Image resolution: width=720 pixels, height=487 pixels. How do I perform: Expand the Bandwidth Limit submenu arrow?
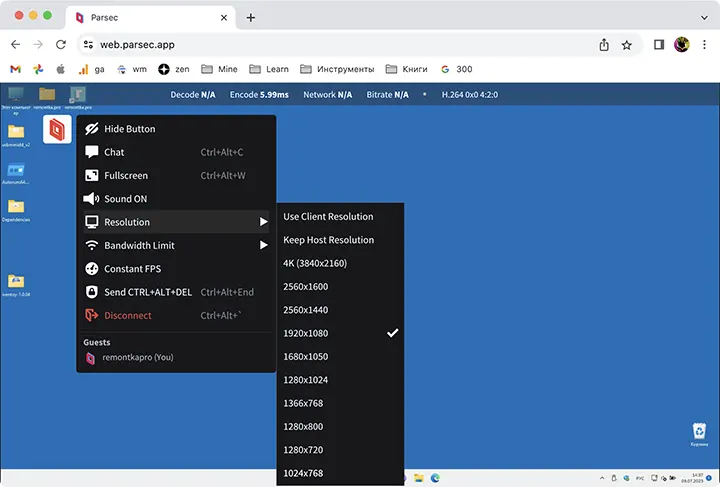[x=264, y=245]
